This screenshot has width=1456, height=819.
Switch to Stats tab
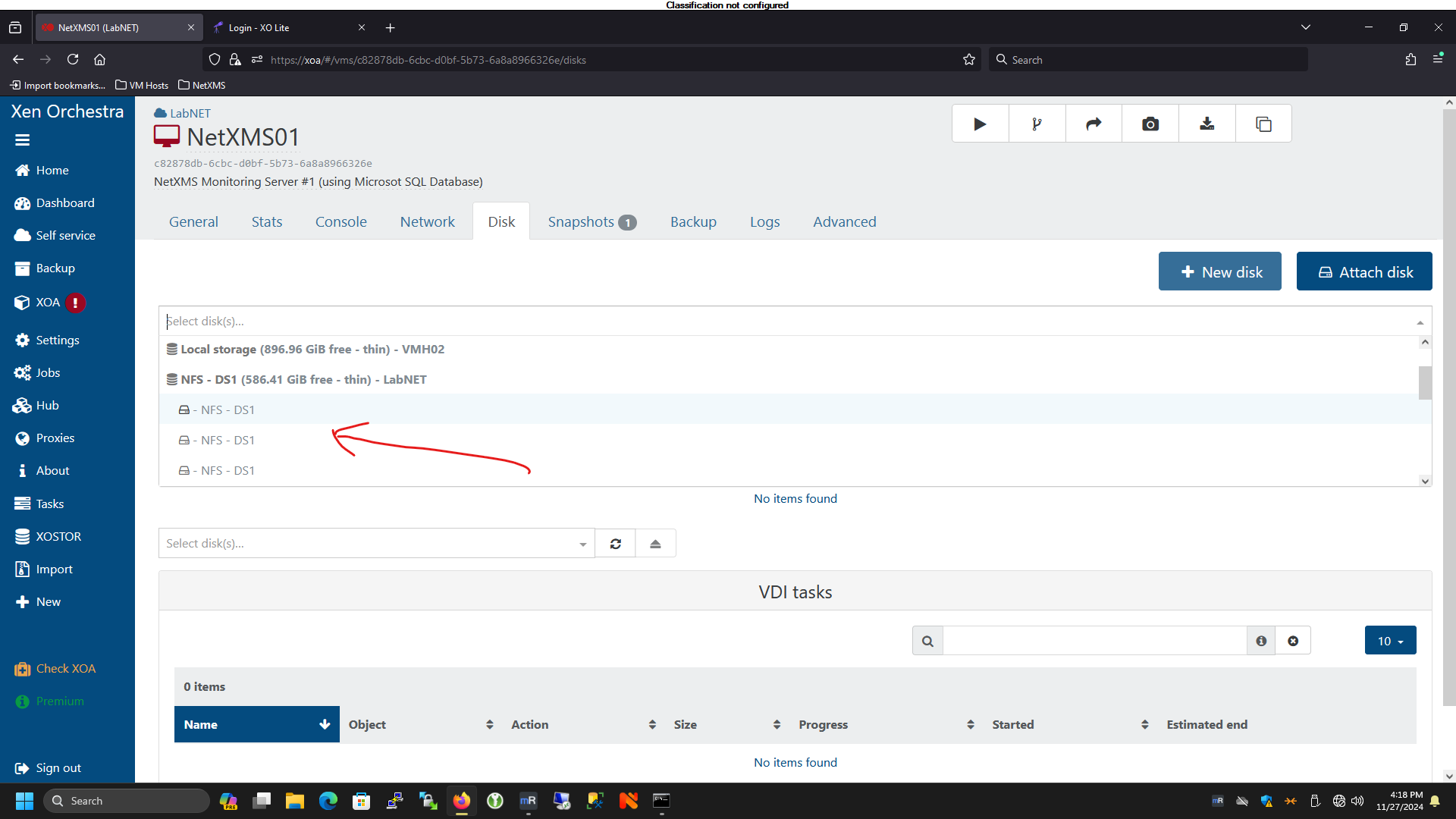[x=267, y=222]
